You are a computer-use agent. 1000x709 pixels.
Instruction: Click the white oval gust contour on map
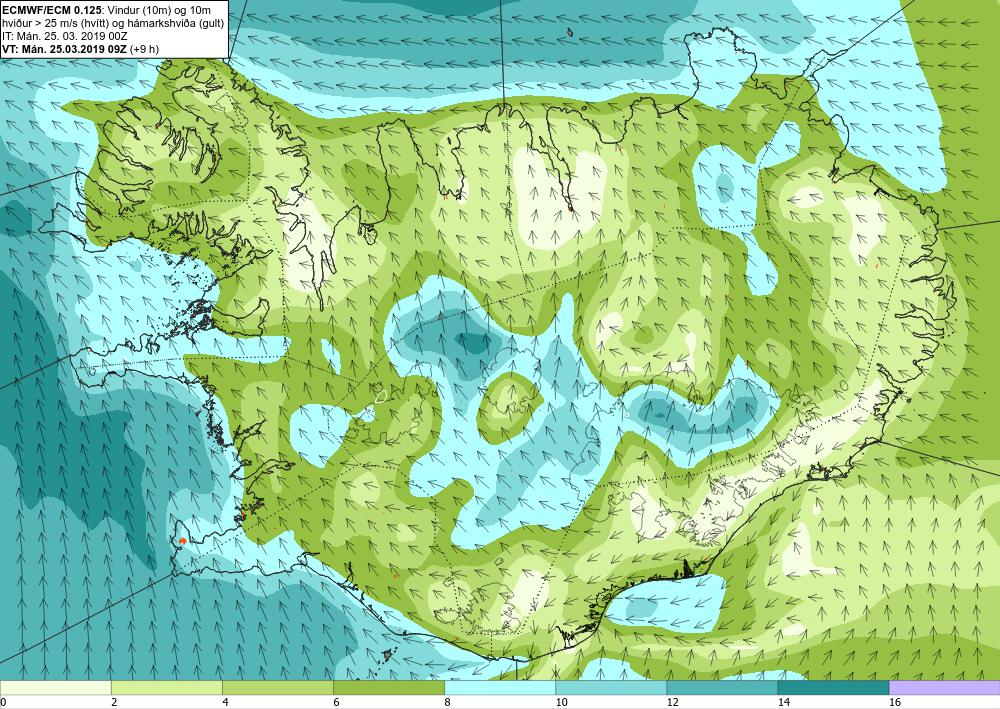[381, 396]
